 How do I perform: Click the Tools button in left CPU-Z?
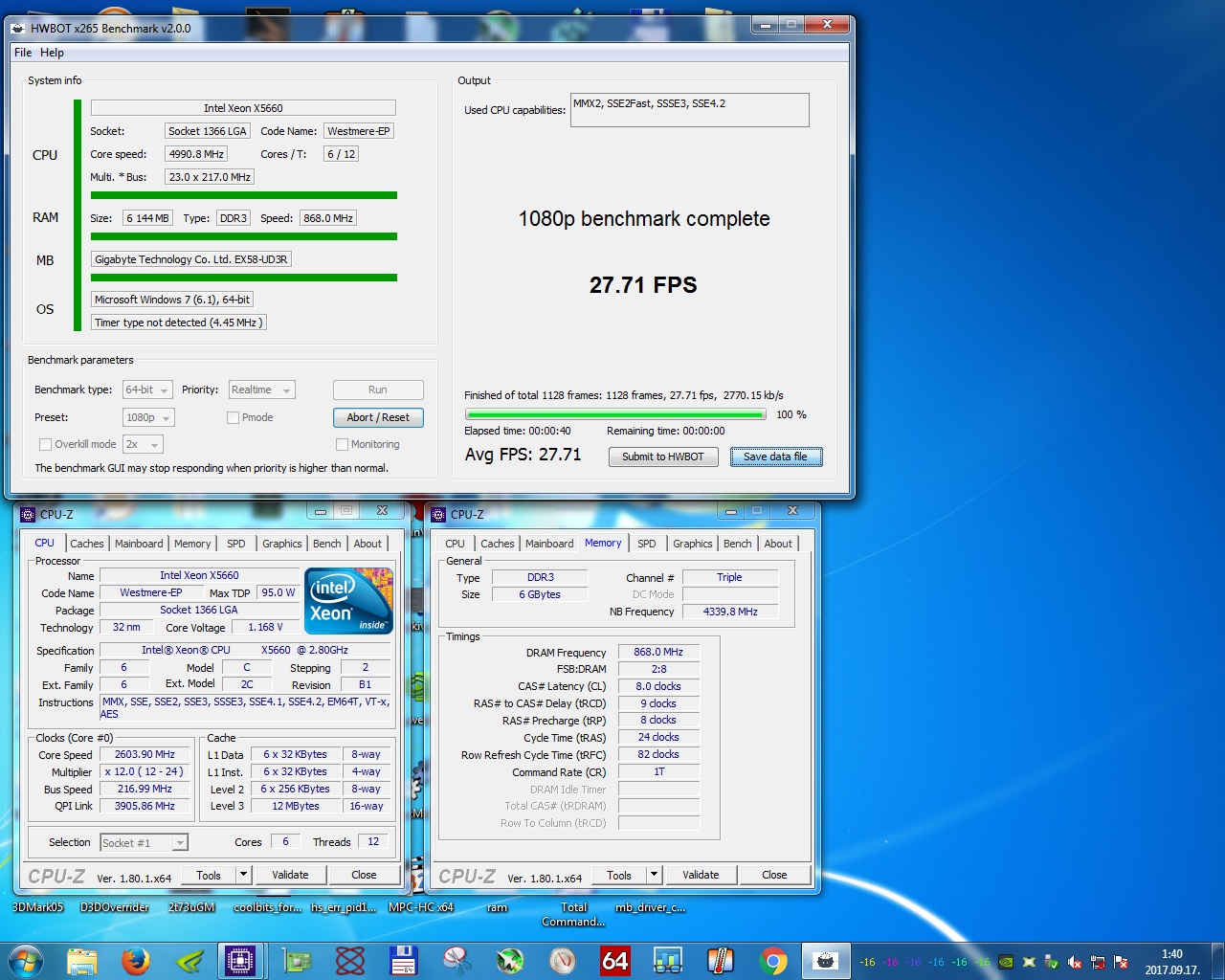point(209,874)
